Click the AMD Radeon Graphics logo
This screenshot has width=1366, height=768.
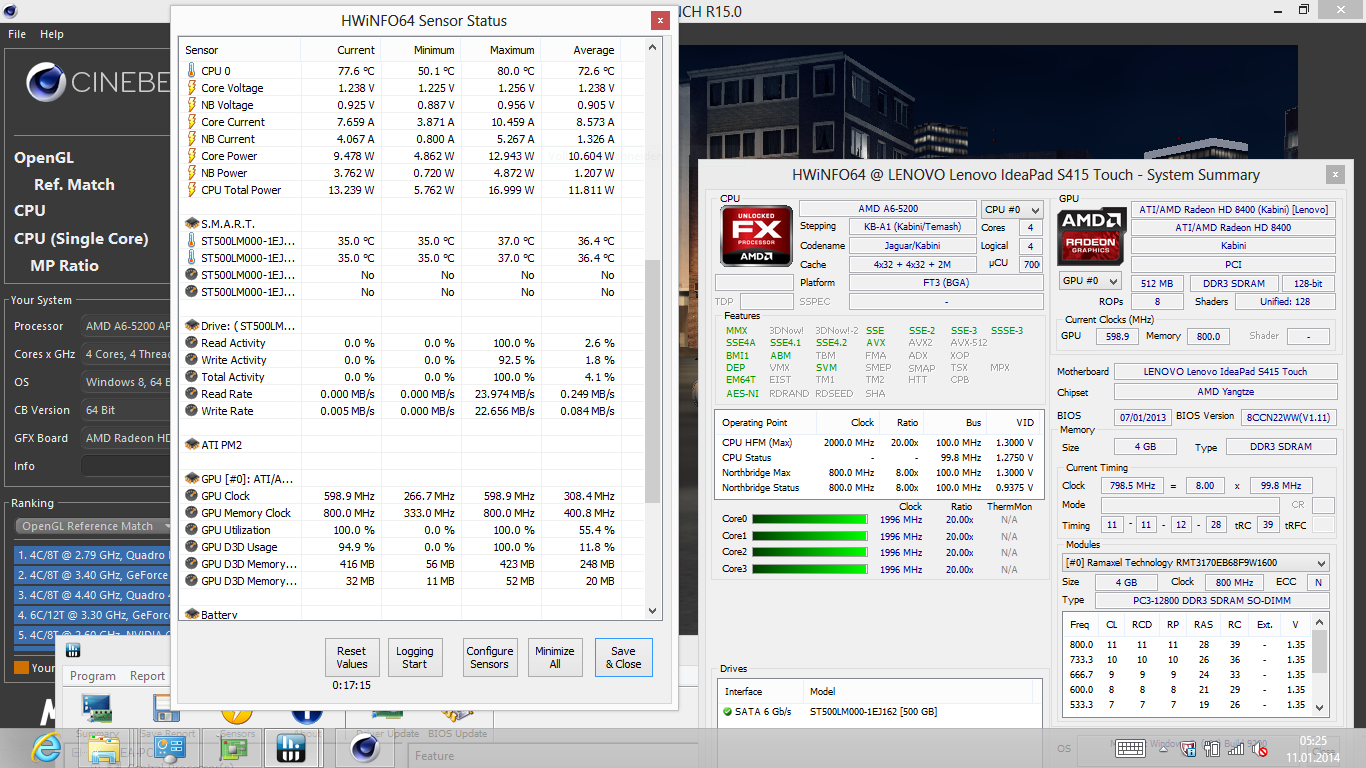point(1091,236)
